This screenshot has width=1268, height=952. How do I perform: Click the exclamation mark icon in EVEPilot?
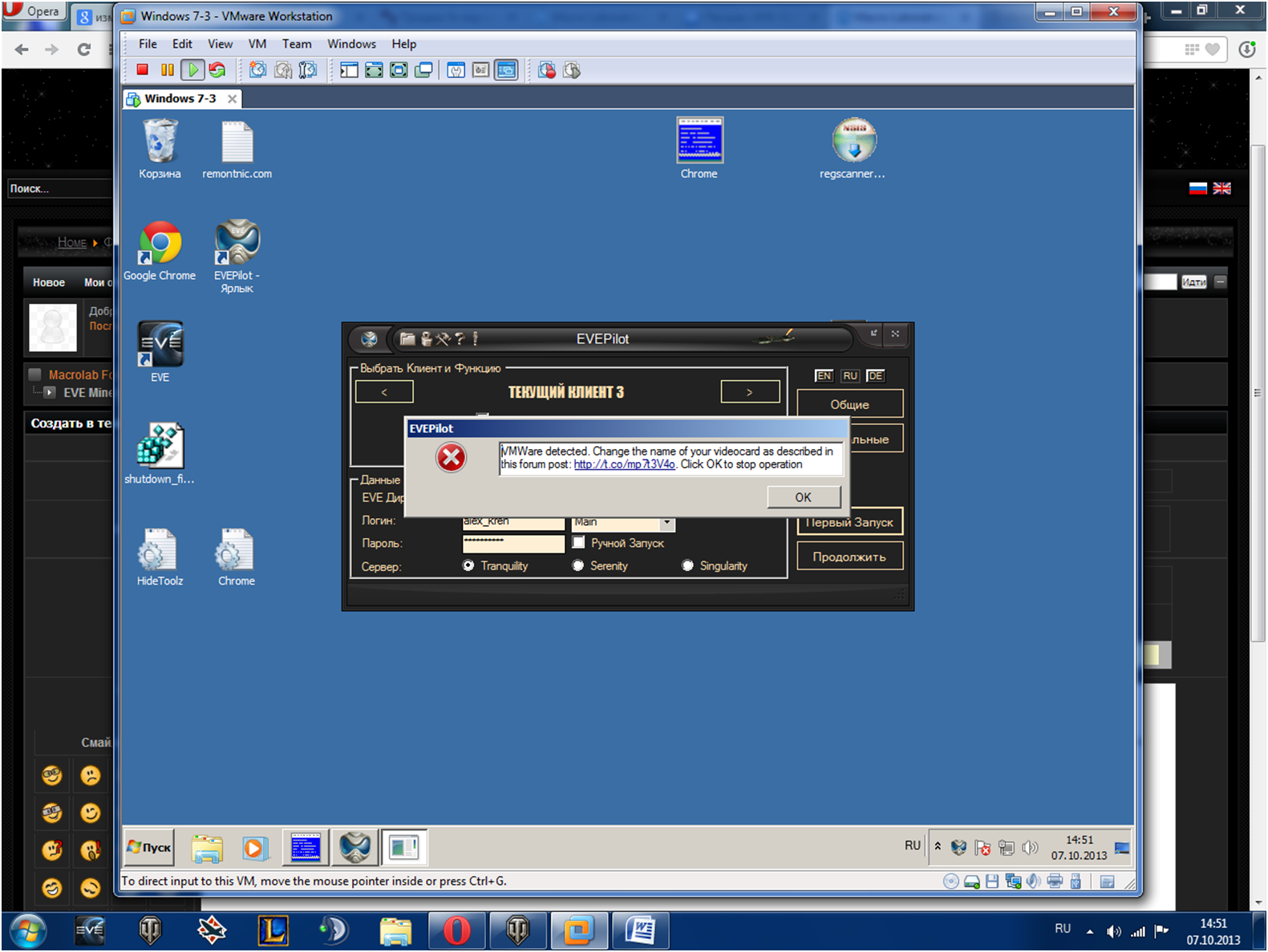(475, 338)
